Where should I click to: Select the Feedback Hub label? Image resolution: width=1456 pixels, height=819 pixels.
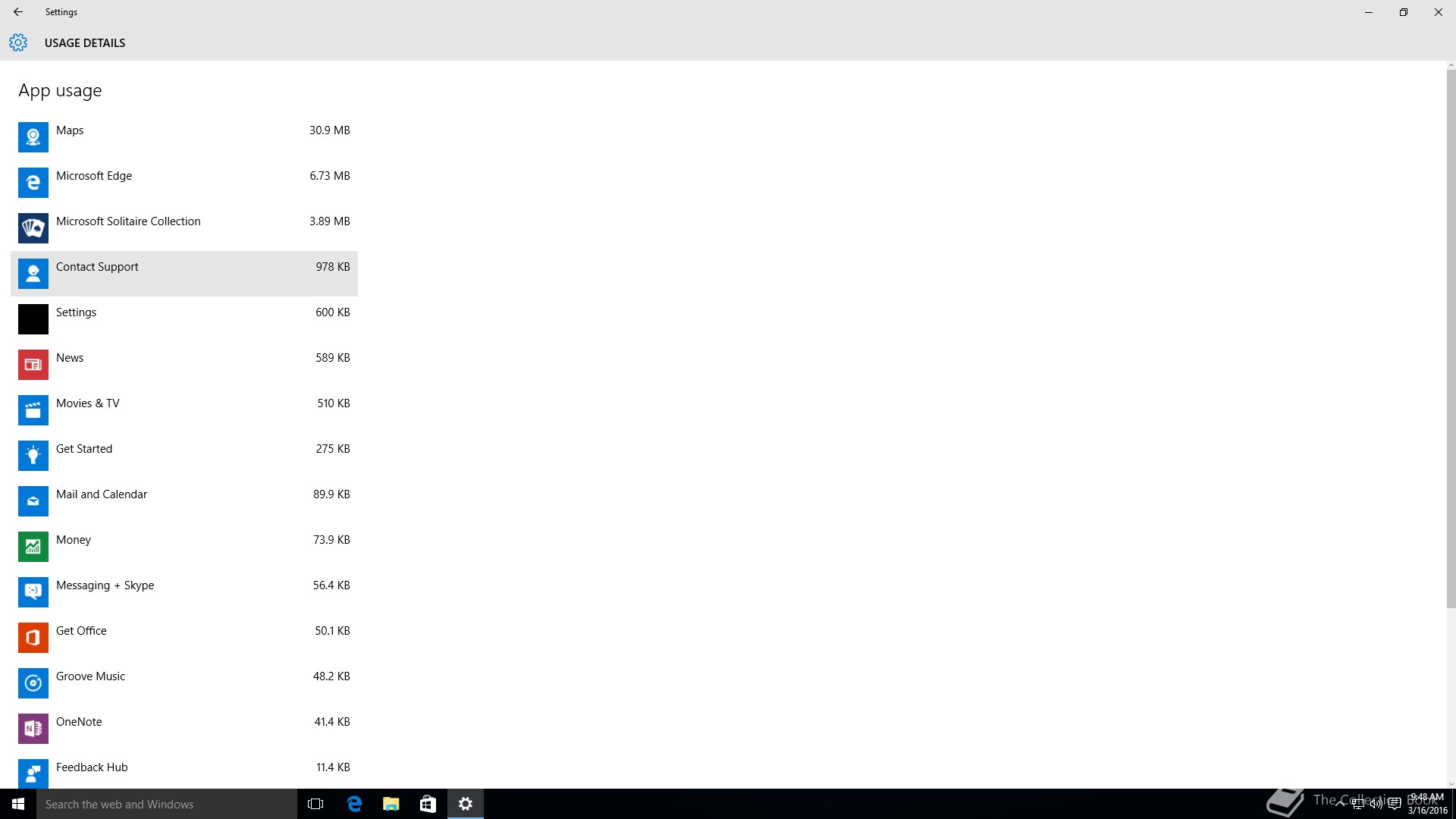[92, 767]
